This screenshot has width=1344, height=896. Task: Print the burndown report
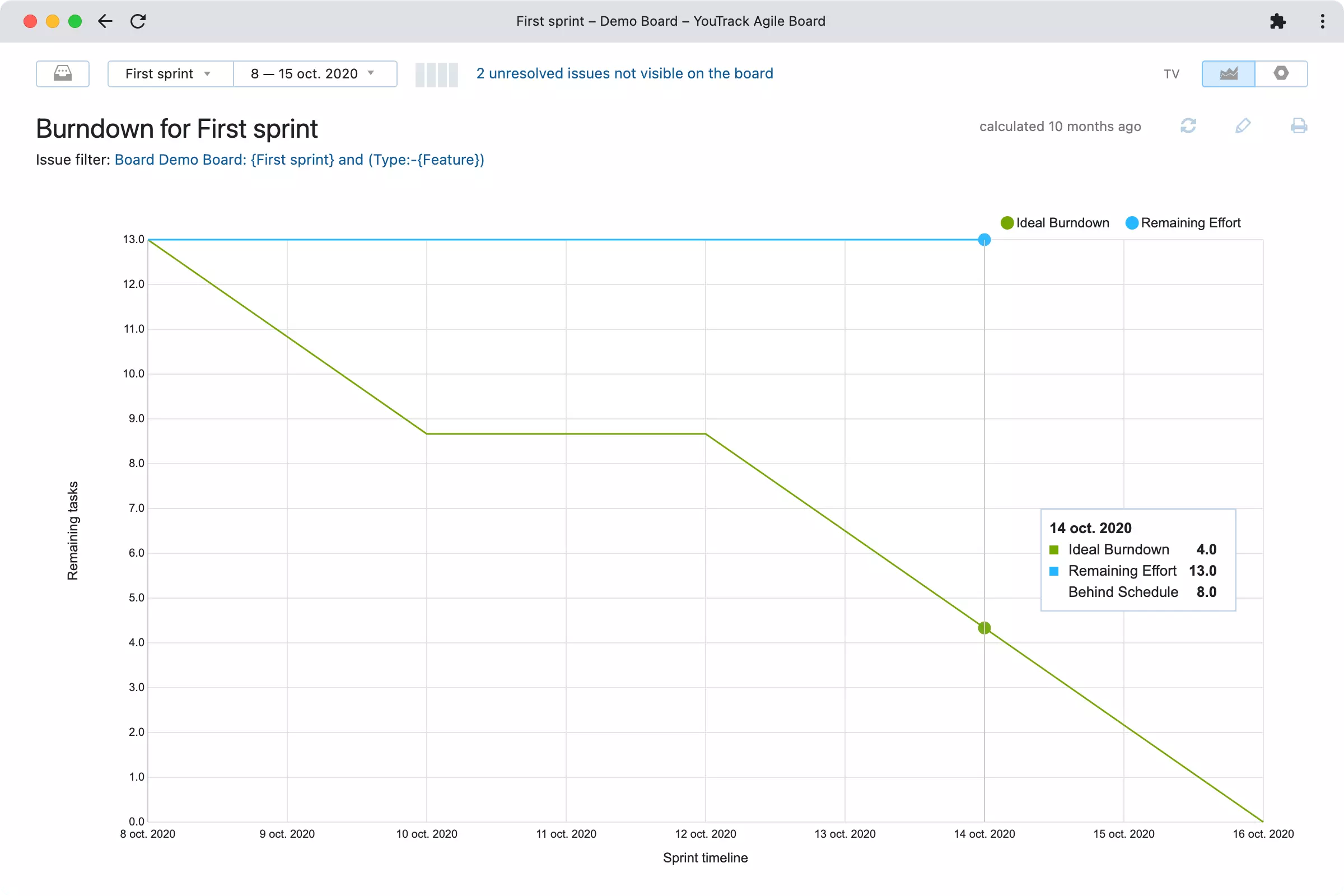click(1298, 125)
